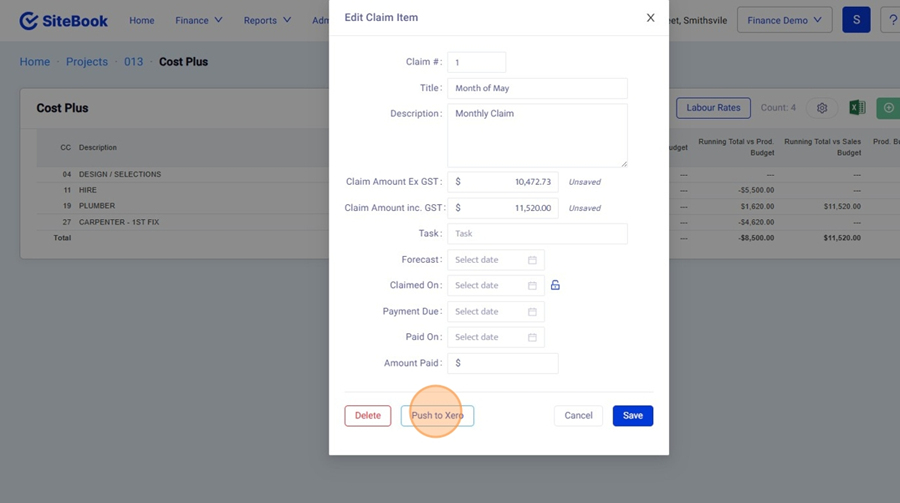Click the blue Save button

coord(633,416)
